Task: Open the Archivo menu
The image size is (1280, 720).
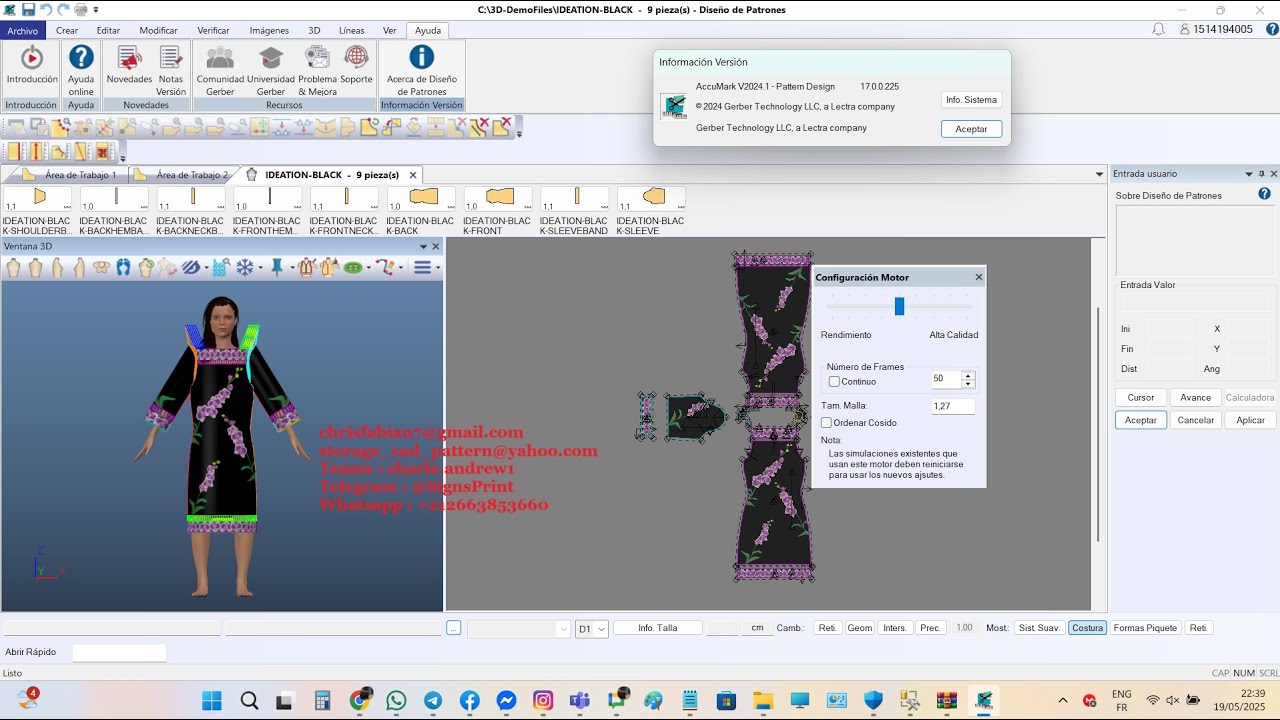Action: [22, 30]
